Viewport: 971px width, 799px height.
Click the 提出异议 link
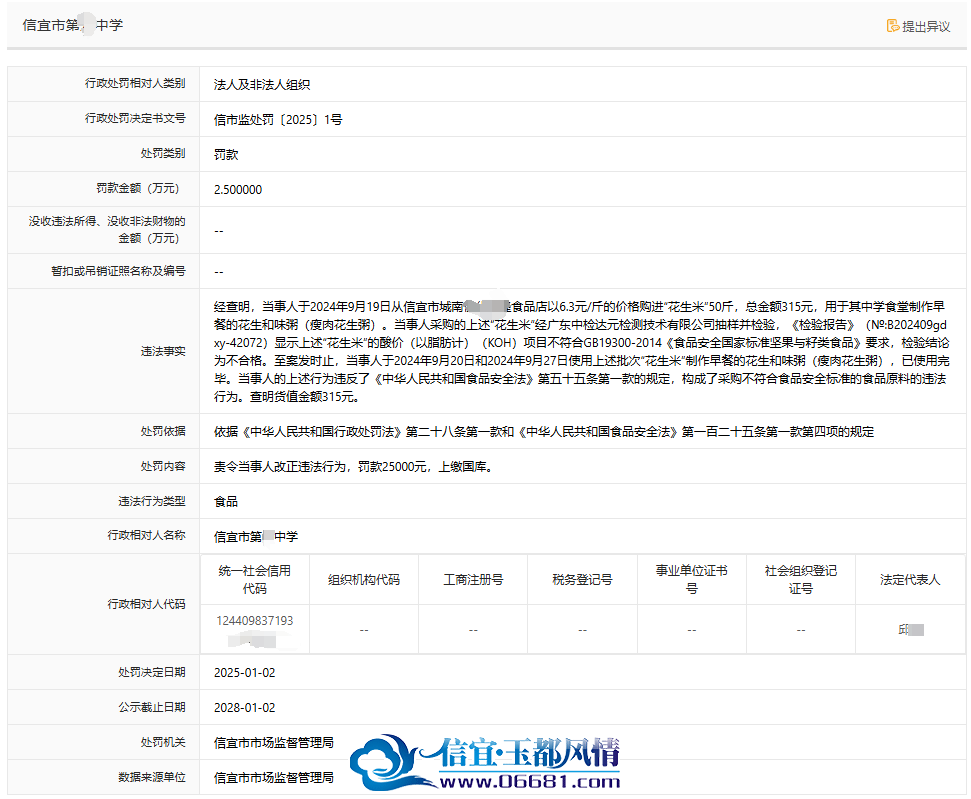pyautogui.click(x=918, y=26)
